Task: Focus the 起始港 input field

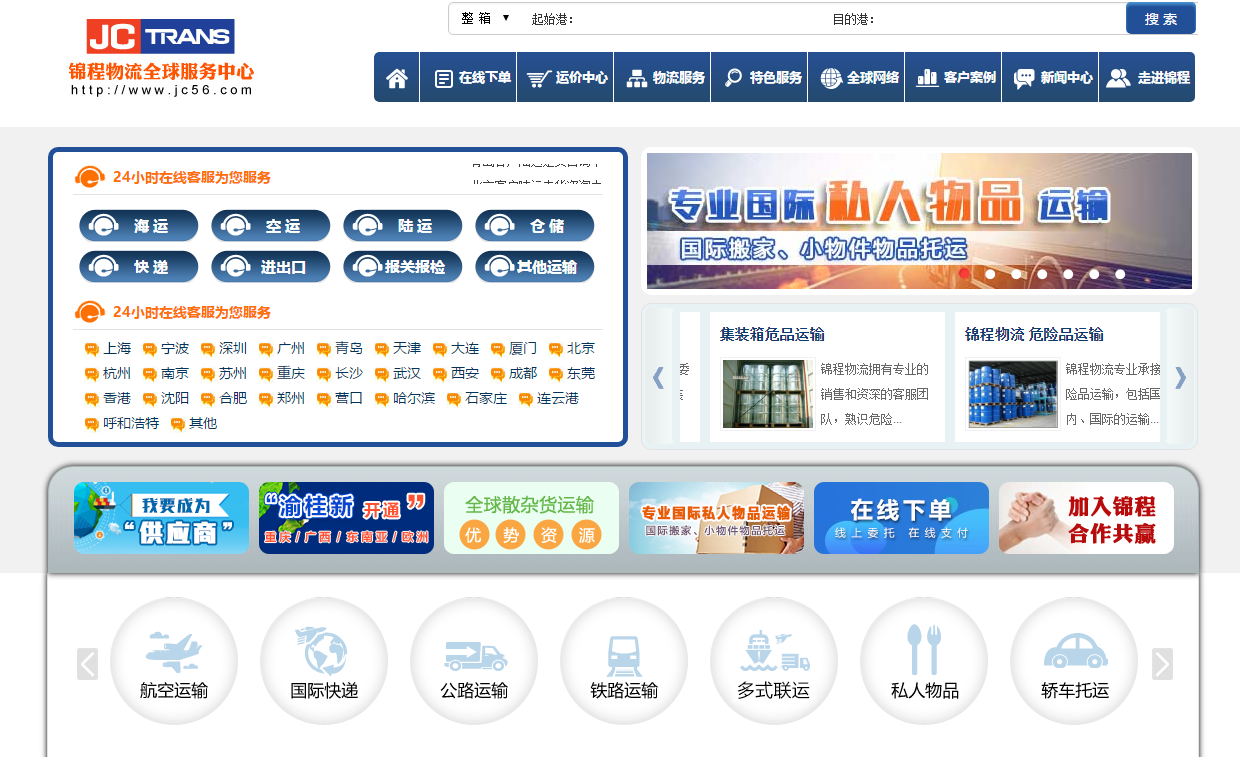Action: tap(700, 19)
